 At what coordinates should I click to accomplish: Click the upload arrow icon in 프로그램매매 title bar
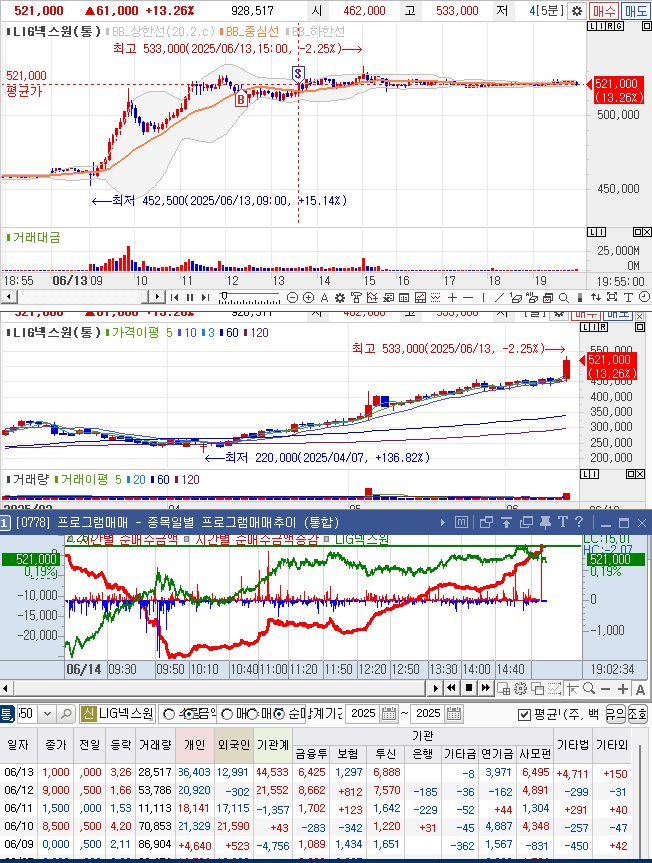click(x=506, y=522)
